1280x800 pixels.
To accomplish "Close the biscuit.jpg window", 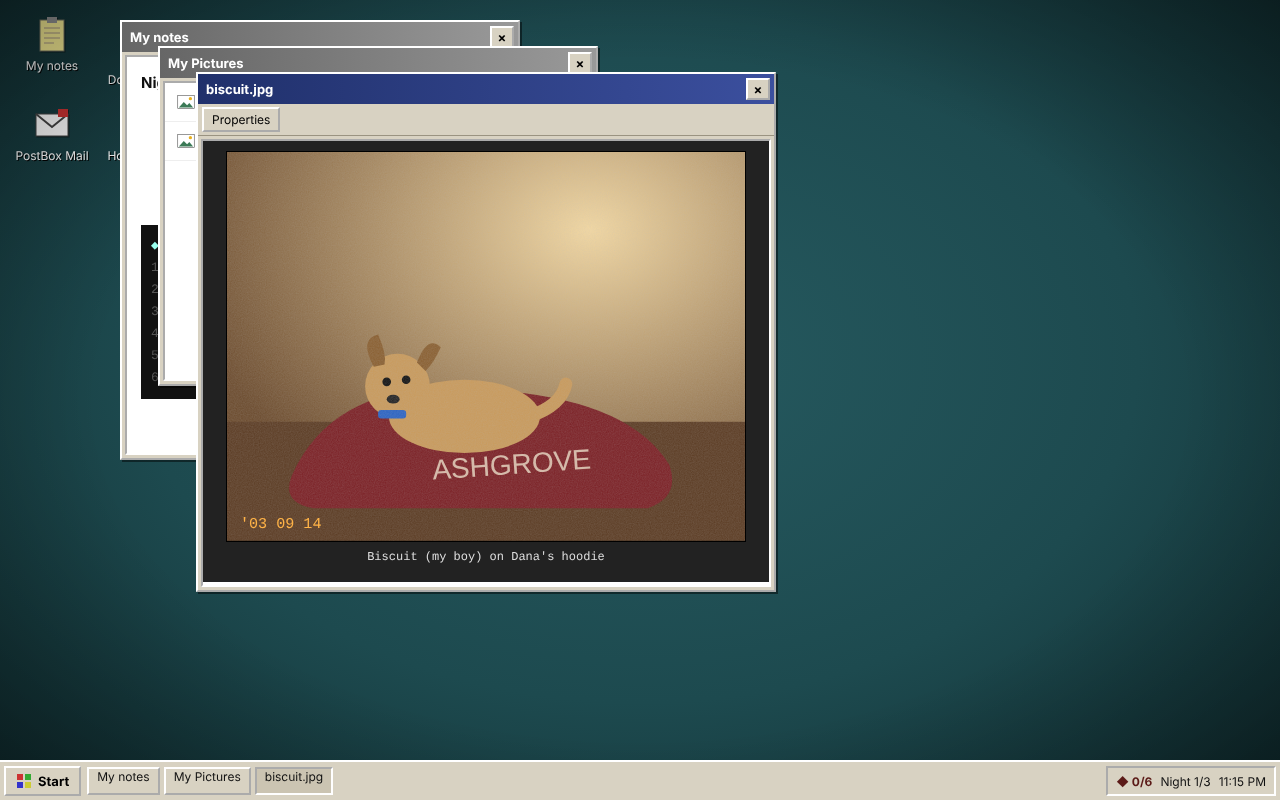I will 758,89.
